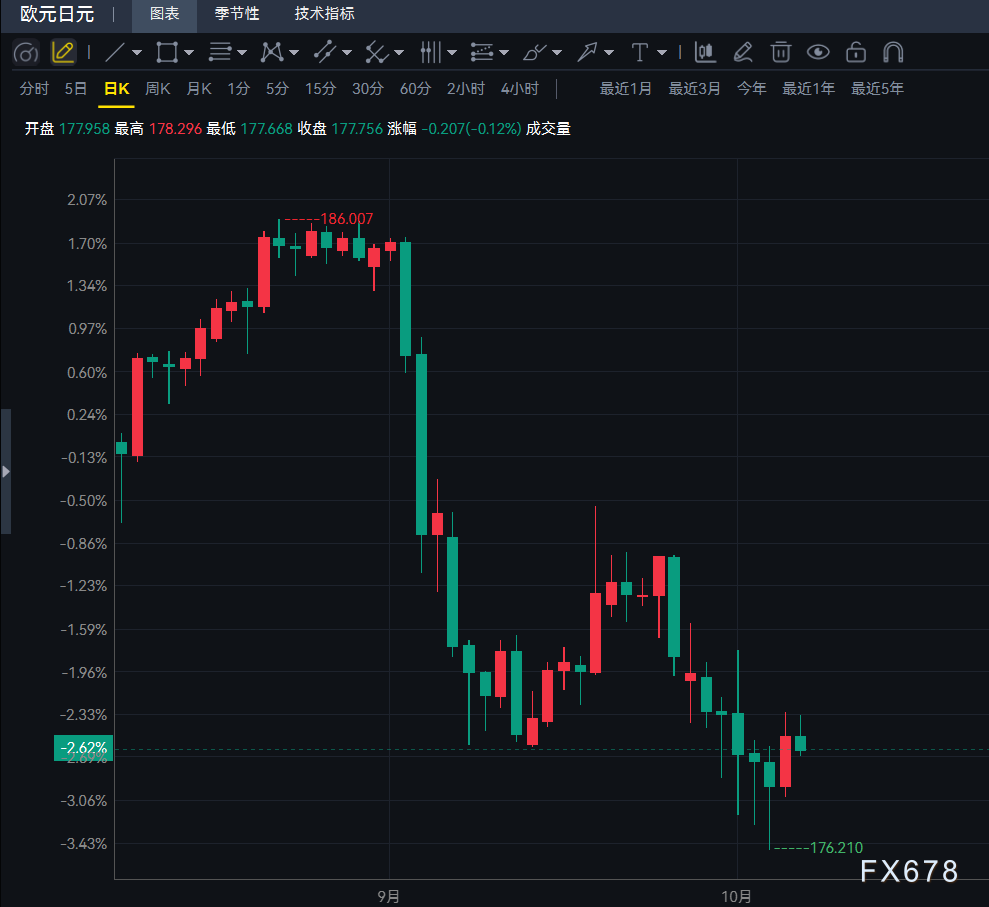The image size is (989, 907).
Task: Select the horizontal parallel lines tool
Action: point(220,52)
